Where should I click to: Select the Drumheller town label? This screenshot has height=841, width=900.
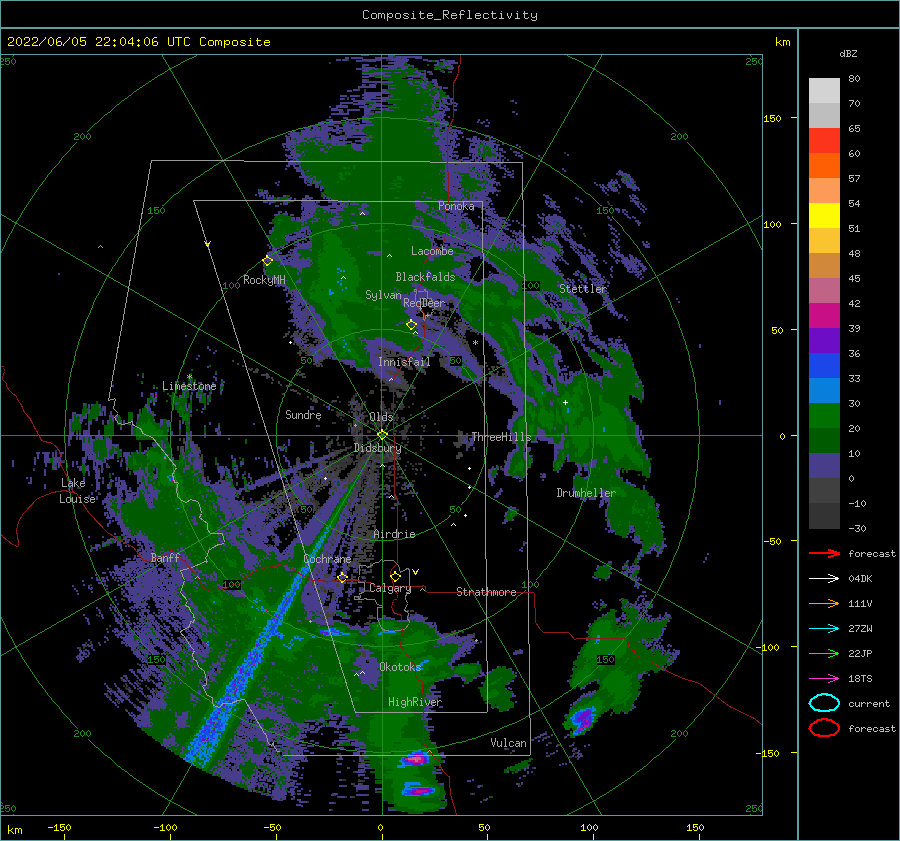586,493
